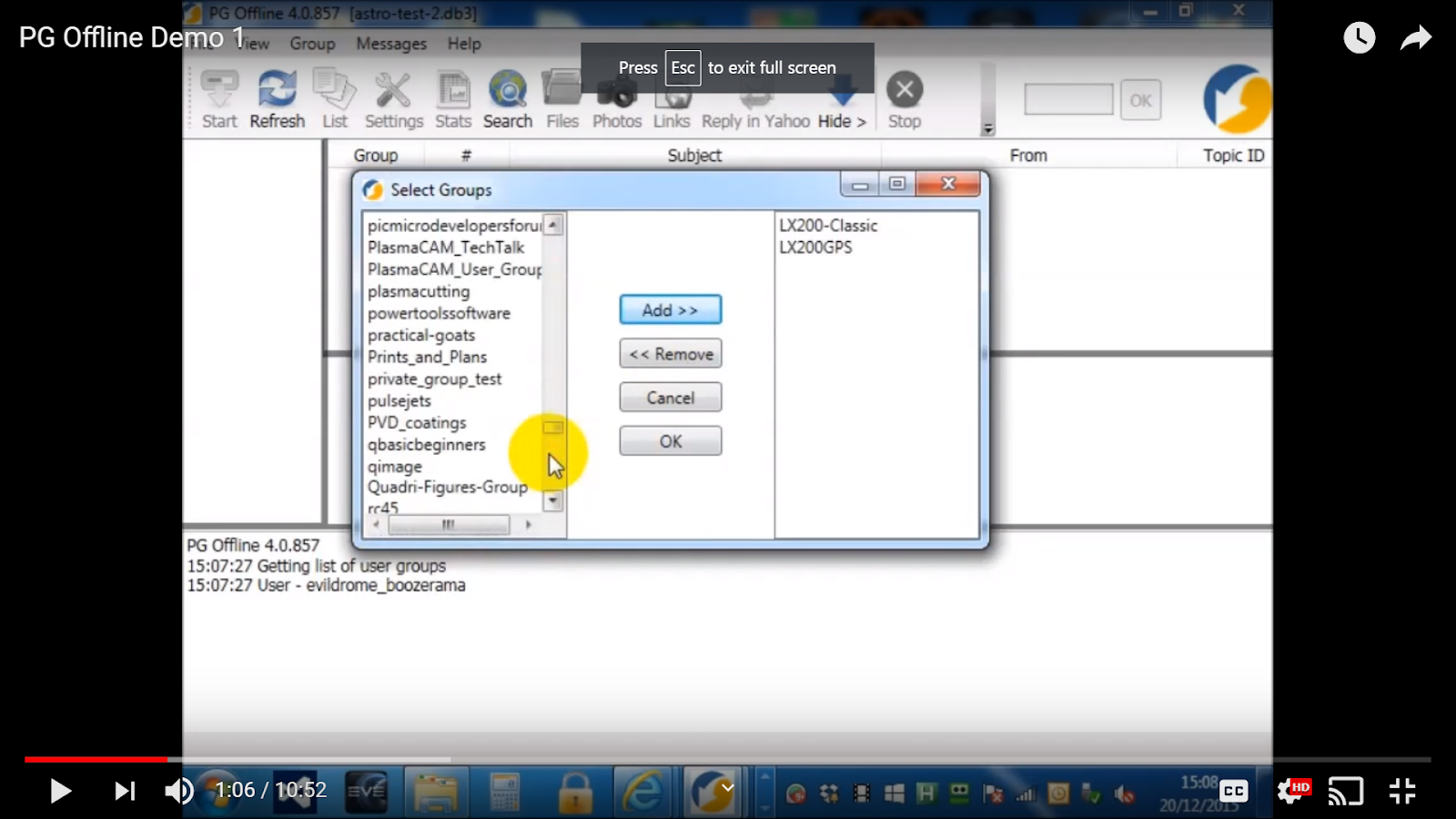Click the Subject column header
1456x819 pixels.
pos(694,156)
